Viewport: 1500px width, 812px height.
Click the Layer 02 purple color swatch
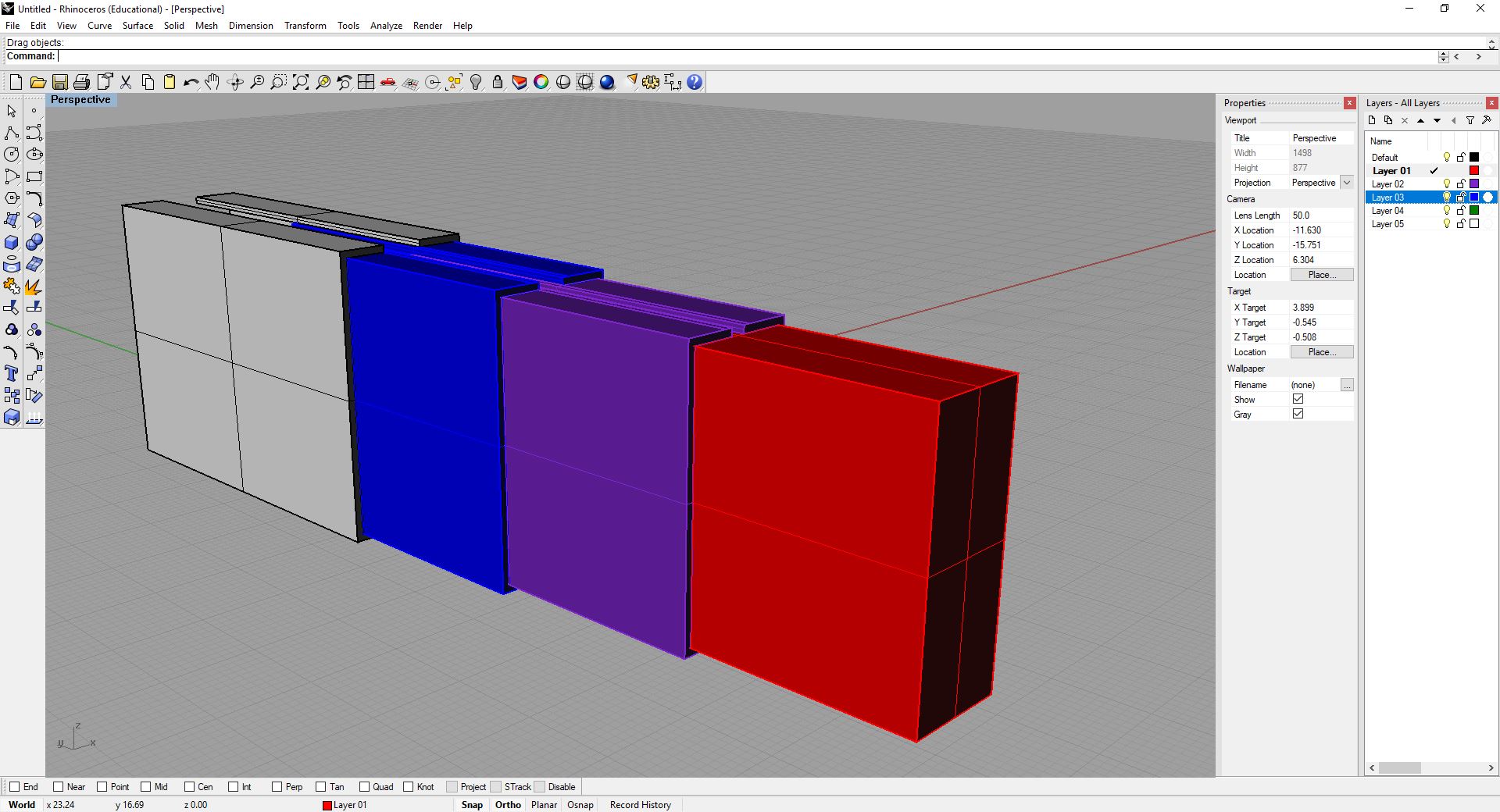1474,184
